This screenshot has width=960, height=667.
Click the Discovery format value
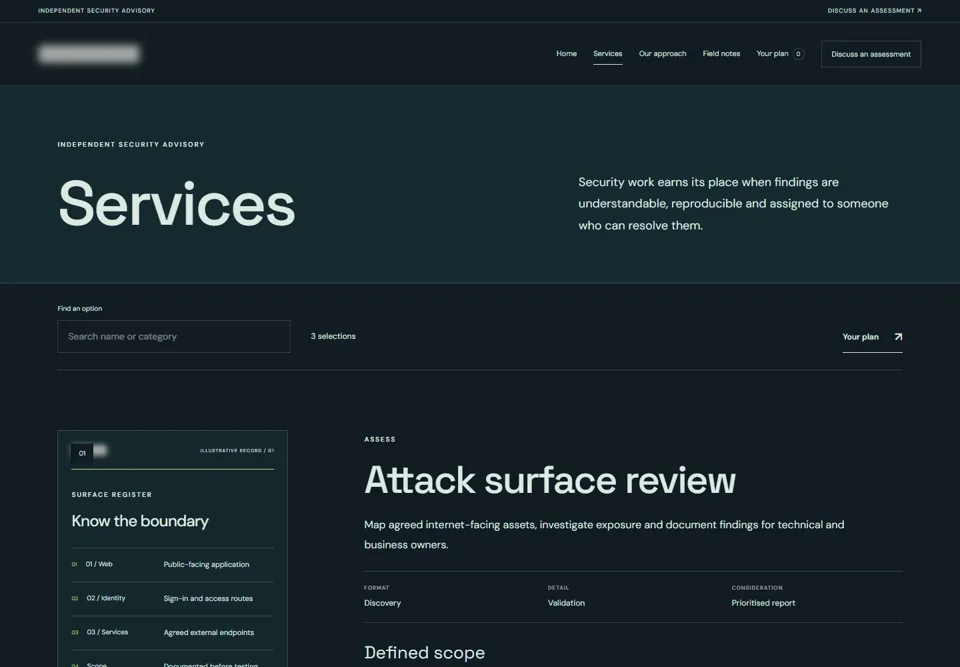(383, 603)
